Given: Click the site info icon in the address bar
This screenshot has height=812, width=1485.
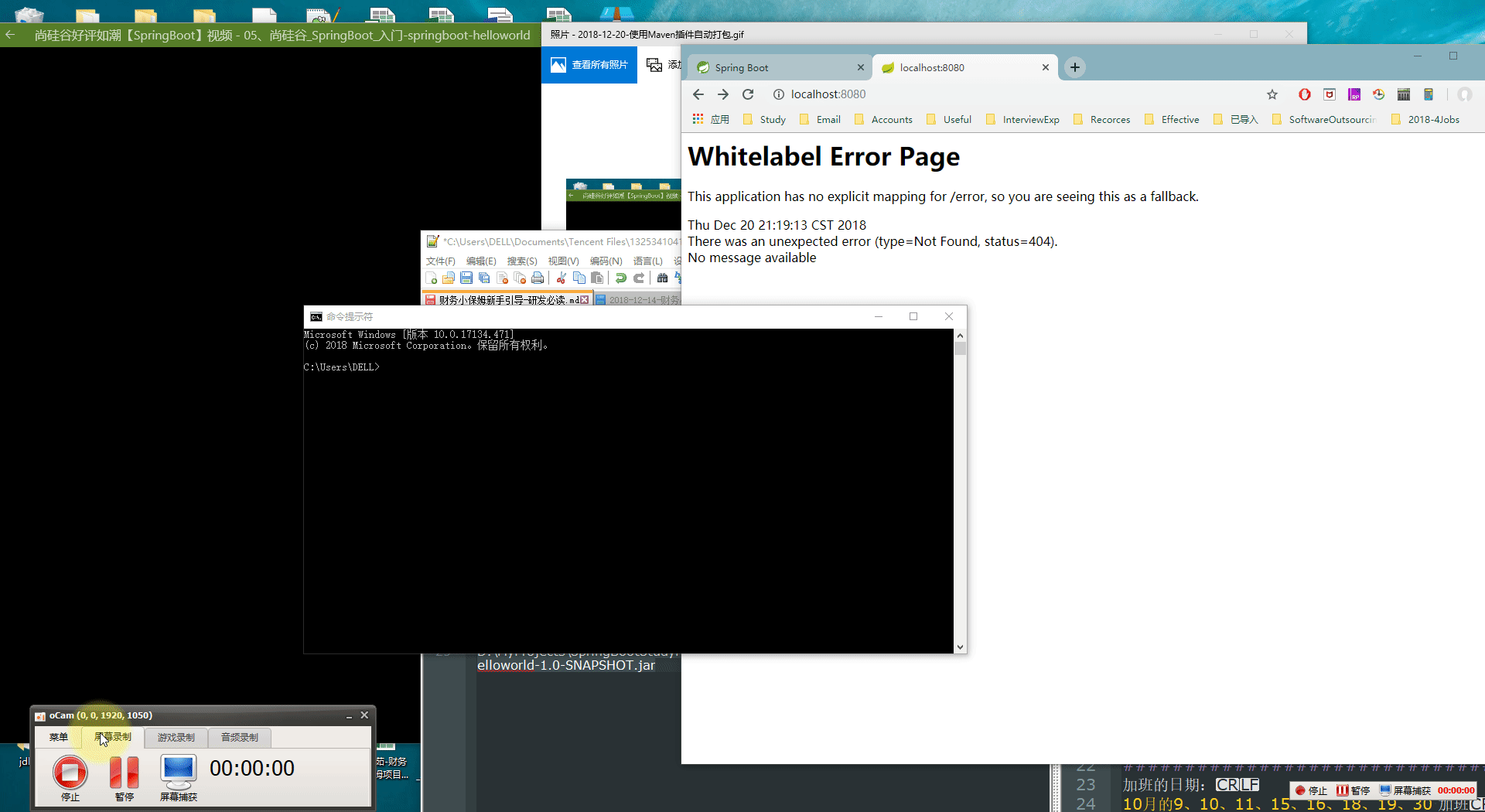Looking at the screenshot, I should (779, 94).
